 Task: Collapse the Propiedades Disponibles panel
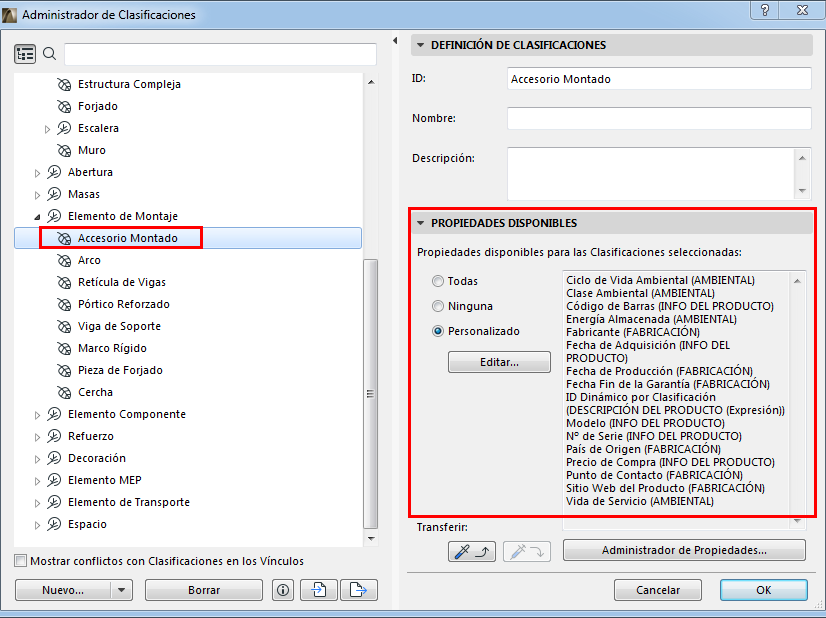(420, 223)
